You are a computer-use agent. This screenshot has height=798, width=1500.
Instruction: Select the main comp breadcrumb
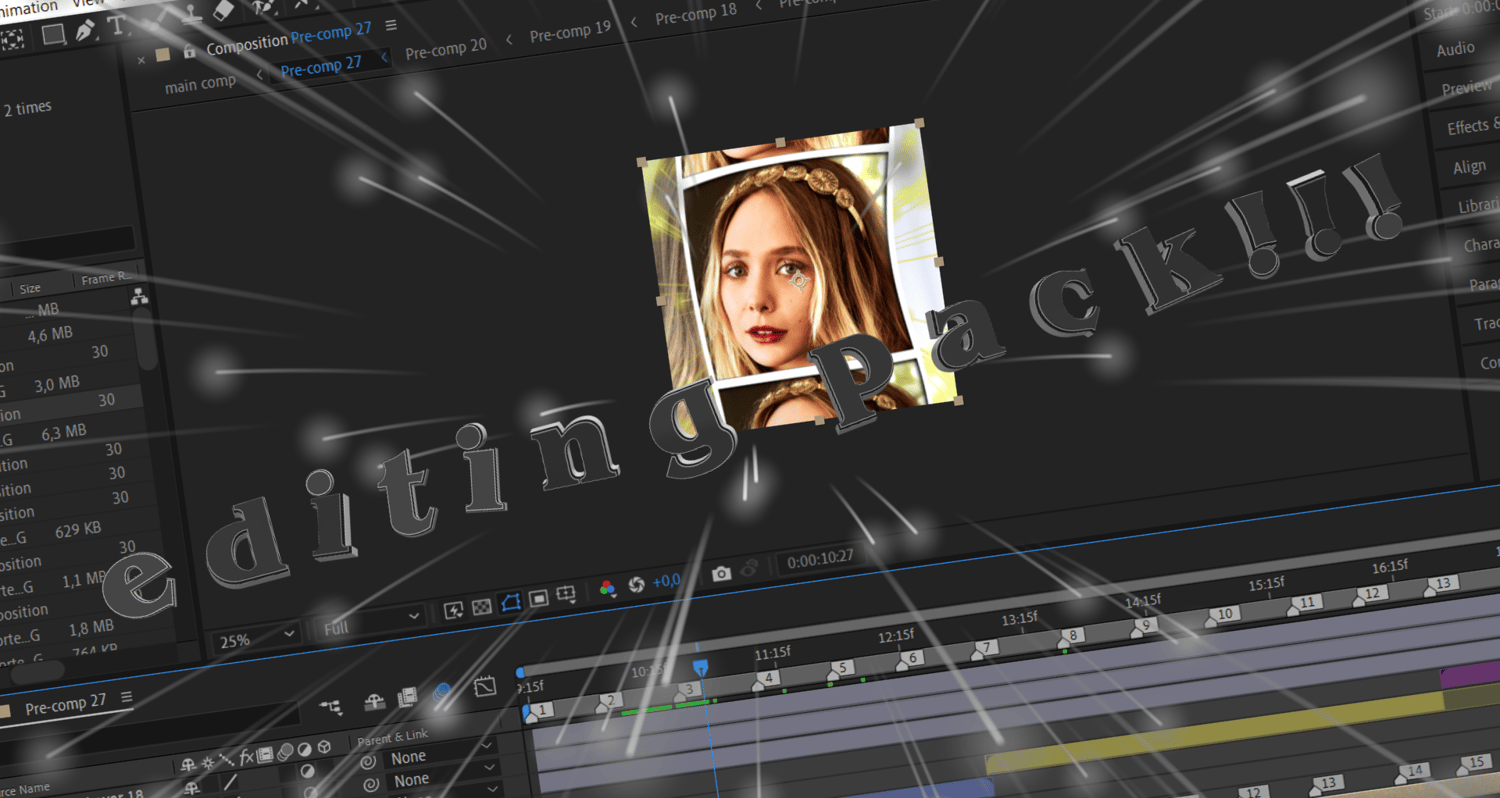200,84
